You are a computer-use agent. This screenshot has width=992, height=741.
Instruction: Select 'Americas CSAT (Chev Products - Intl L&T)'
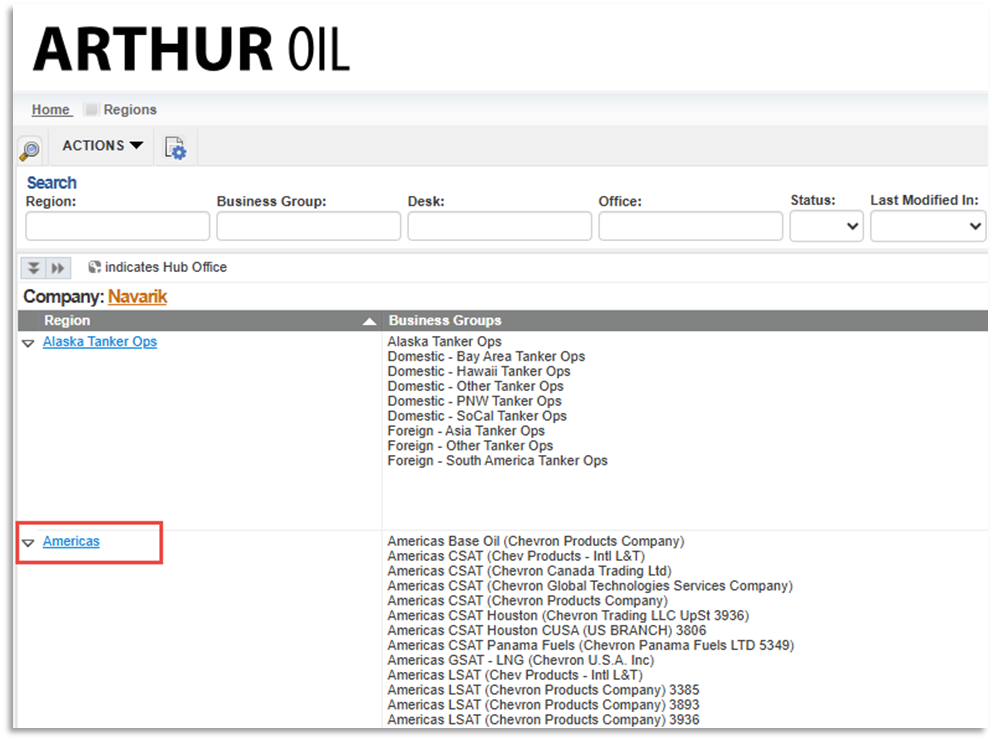click(516, 556)
